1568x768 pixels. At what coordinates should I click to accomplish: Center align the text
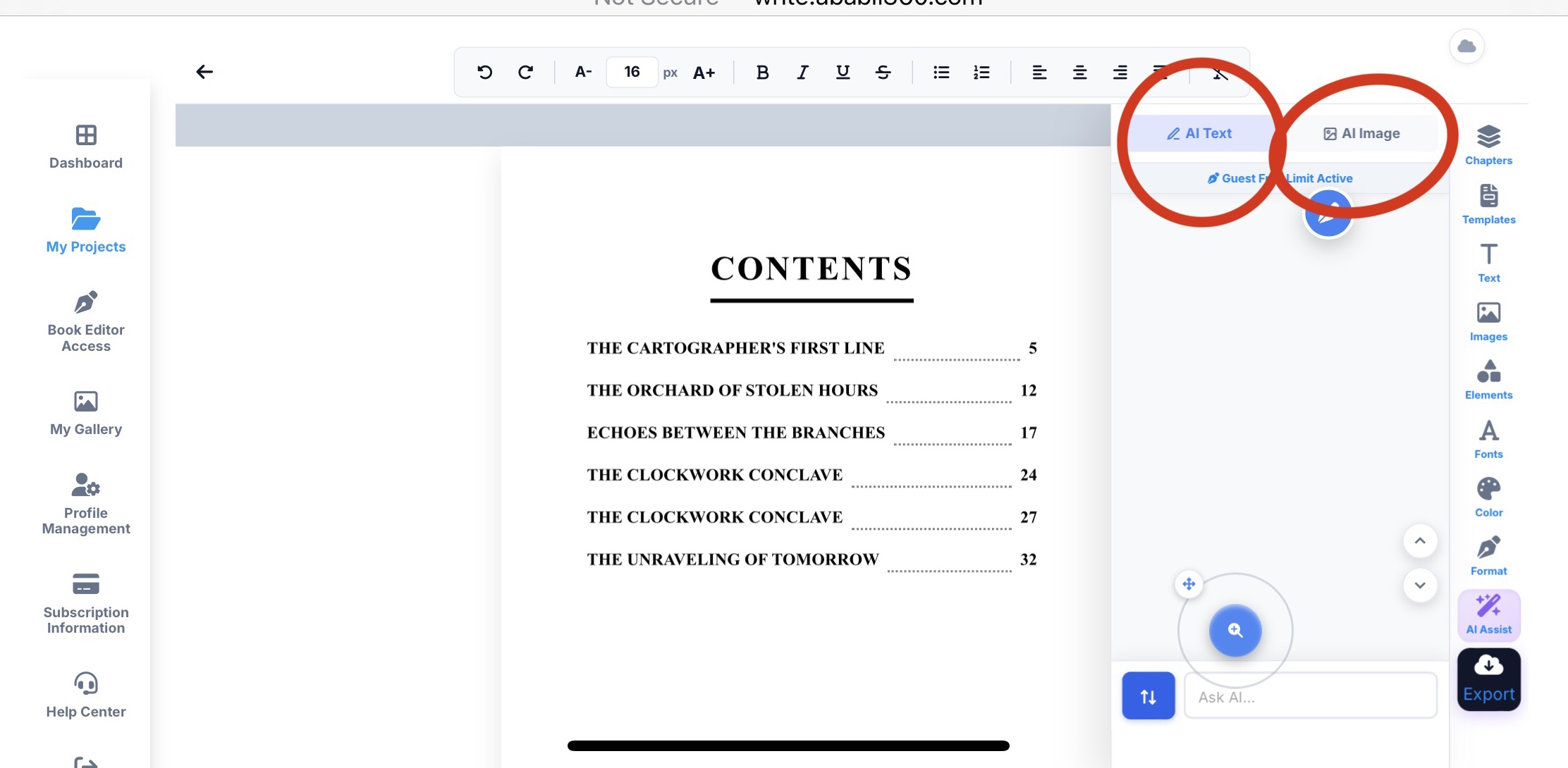point(1079,72)
